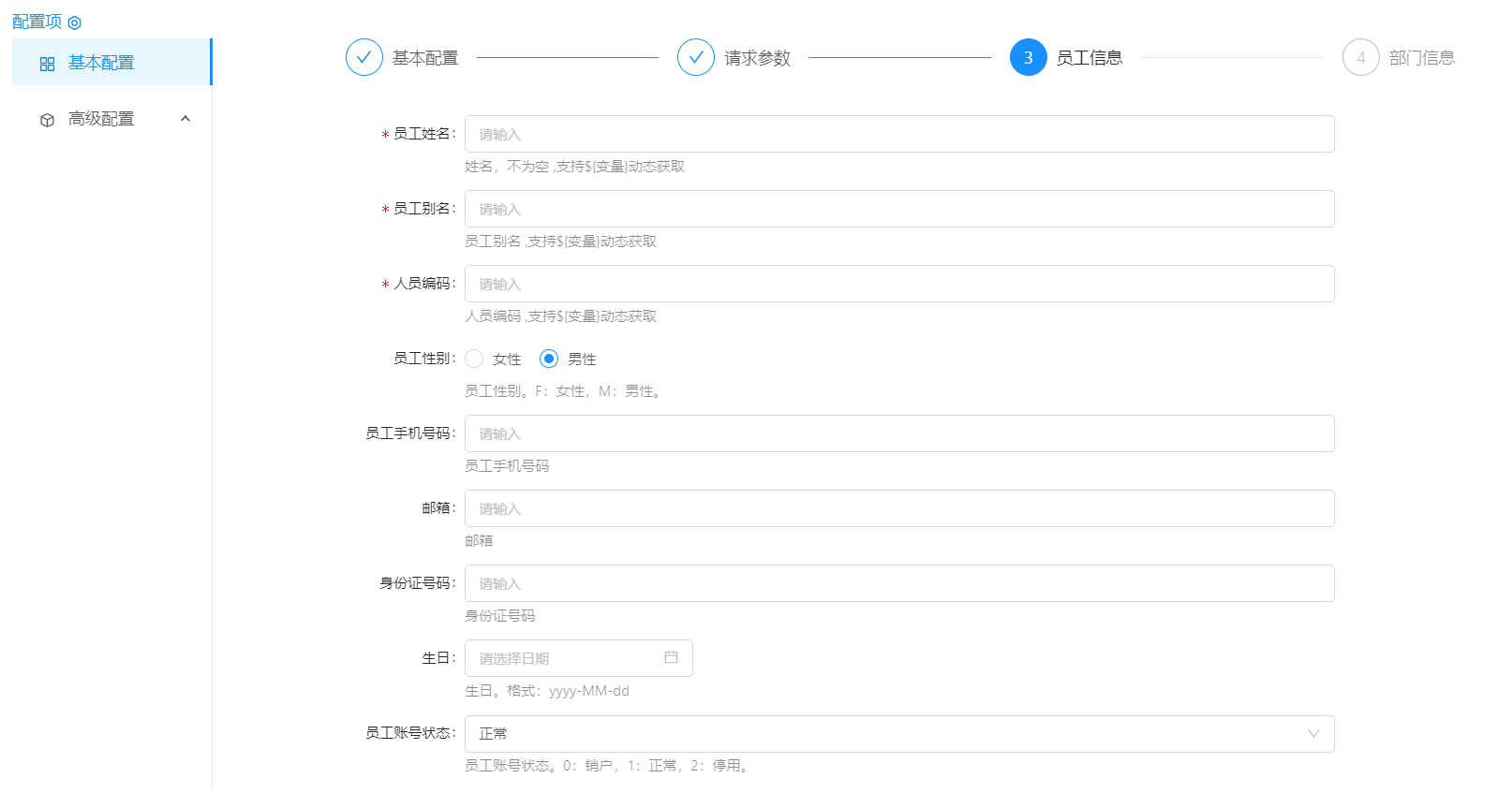Click the grid icon next to 基本配置
The image size is (1512, 793).
47,64
